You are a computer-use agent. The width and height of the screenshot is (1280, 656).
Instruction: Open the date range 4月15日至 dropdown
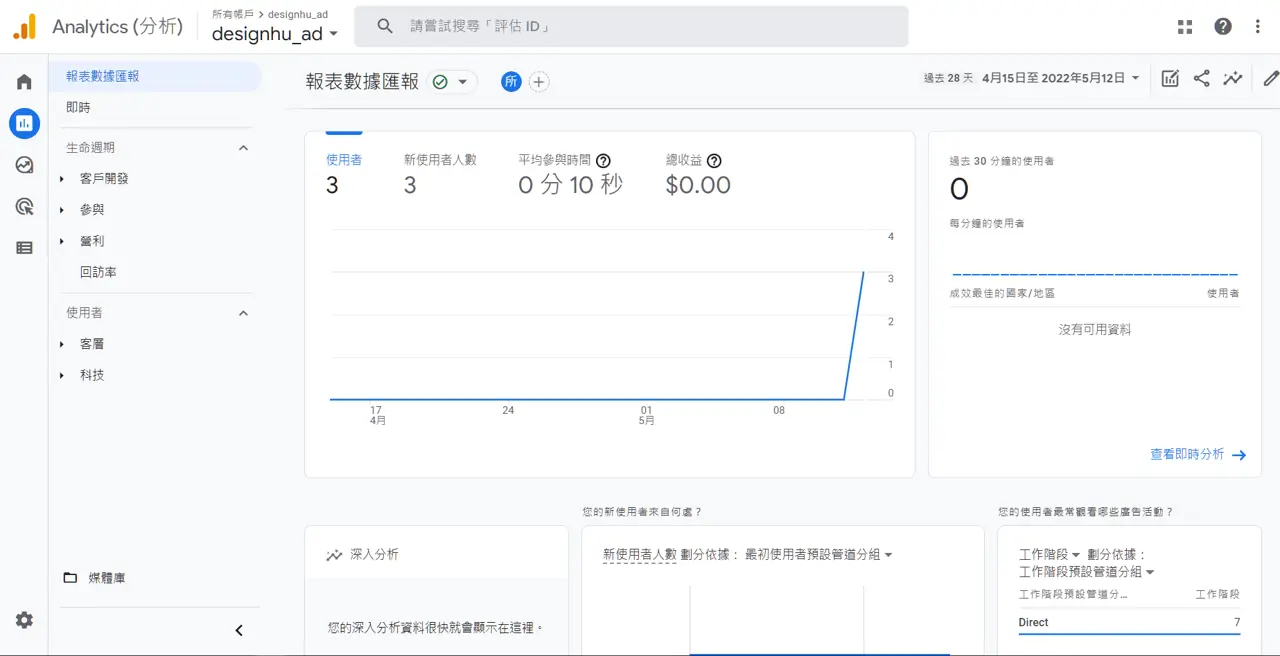[1061, 78]
